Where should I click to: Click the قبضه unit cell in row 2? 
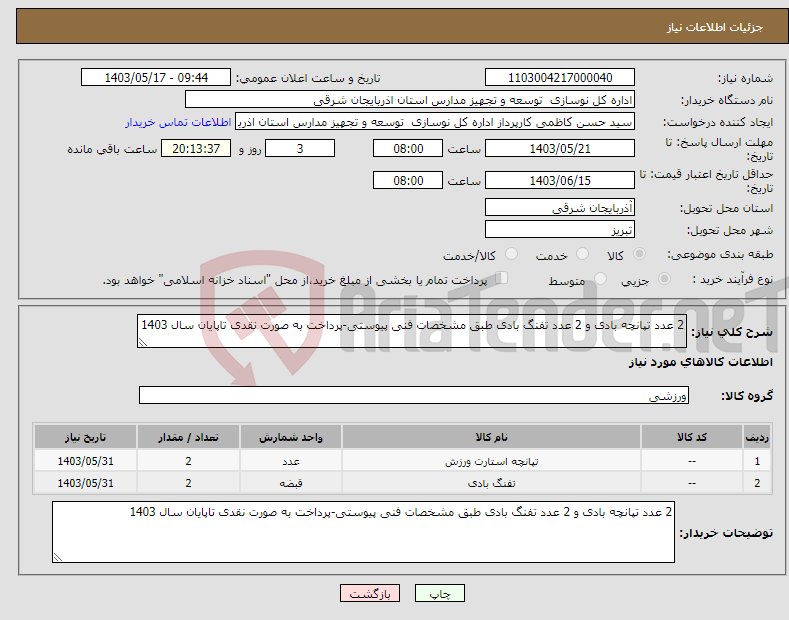(291, 483)
